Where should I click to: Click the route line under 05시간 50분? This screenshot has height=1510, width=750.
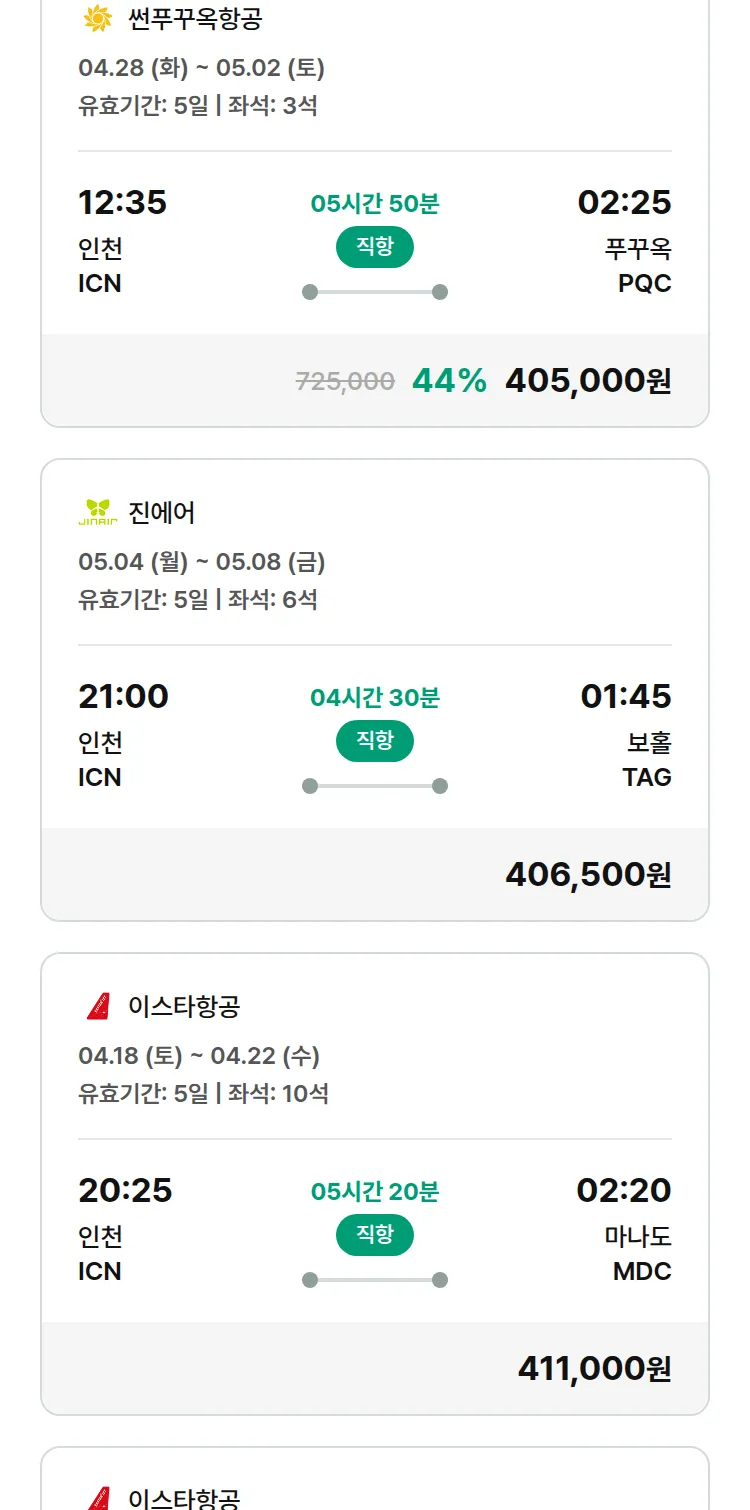375,292
